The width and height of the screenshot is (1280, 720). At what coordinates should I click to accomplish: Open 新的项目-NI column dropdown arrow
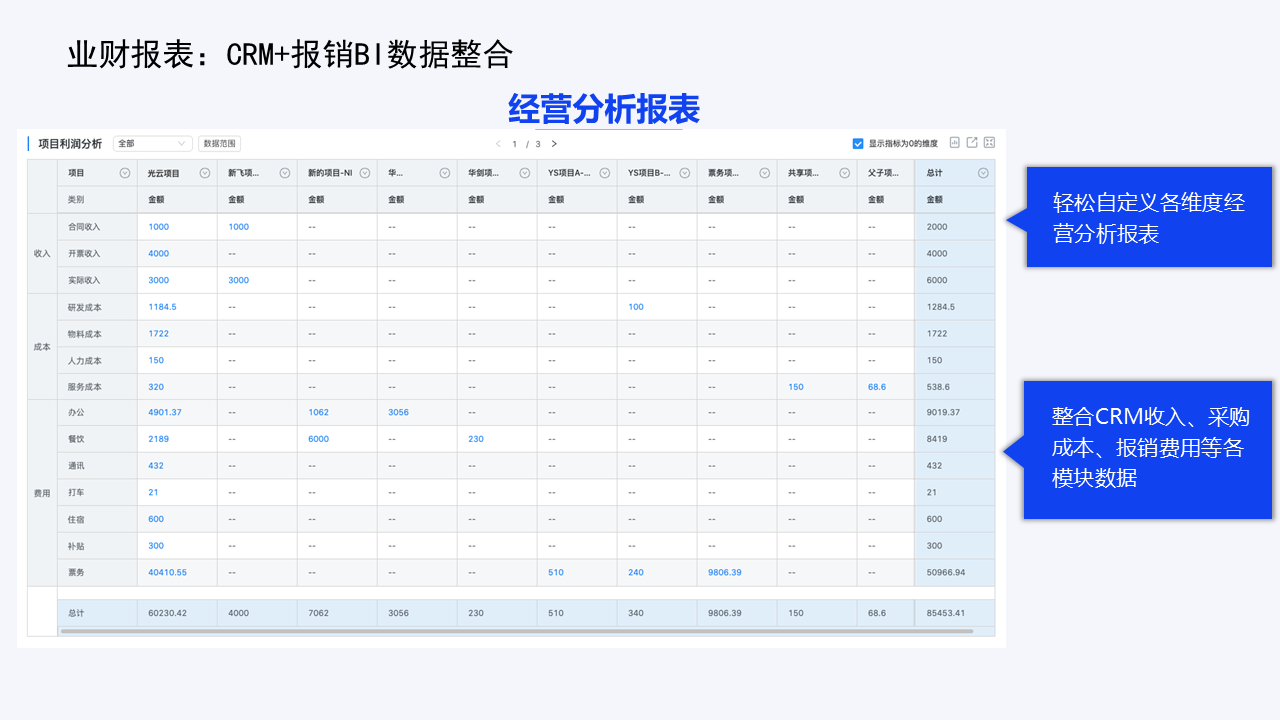(x=364, y=173)
